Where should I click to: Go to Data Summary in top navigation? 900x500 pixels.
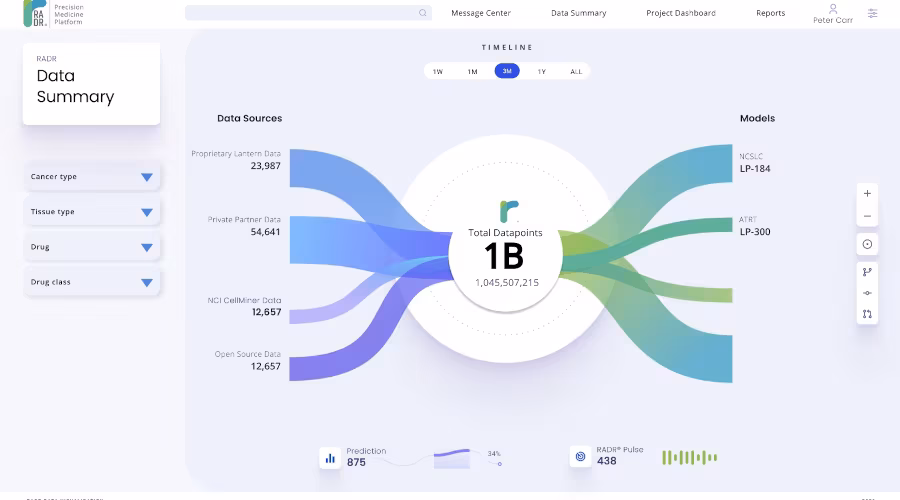click(579, 13)
